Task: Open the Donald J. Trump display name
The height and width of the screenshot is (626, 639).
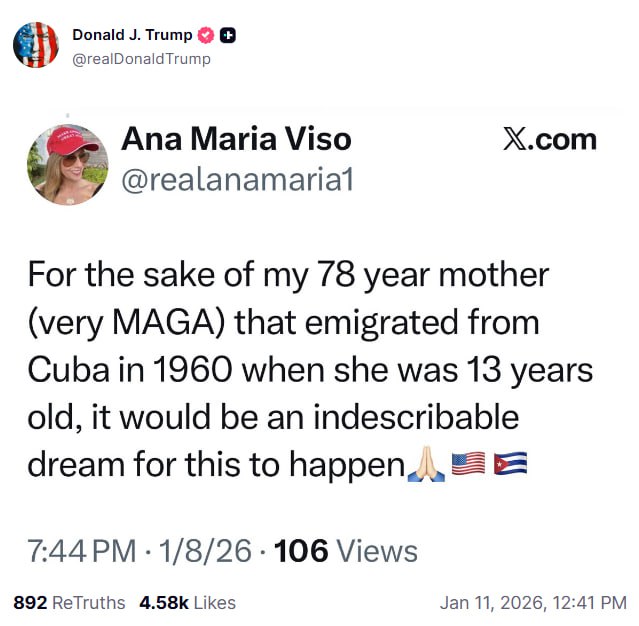Action: point(132,36)
